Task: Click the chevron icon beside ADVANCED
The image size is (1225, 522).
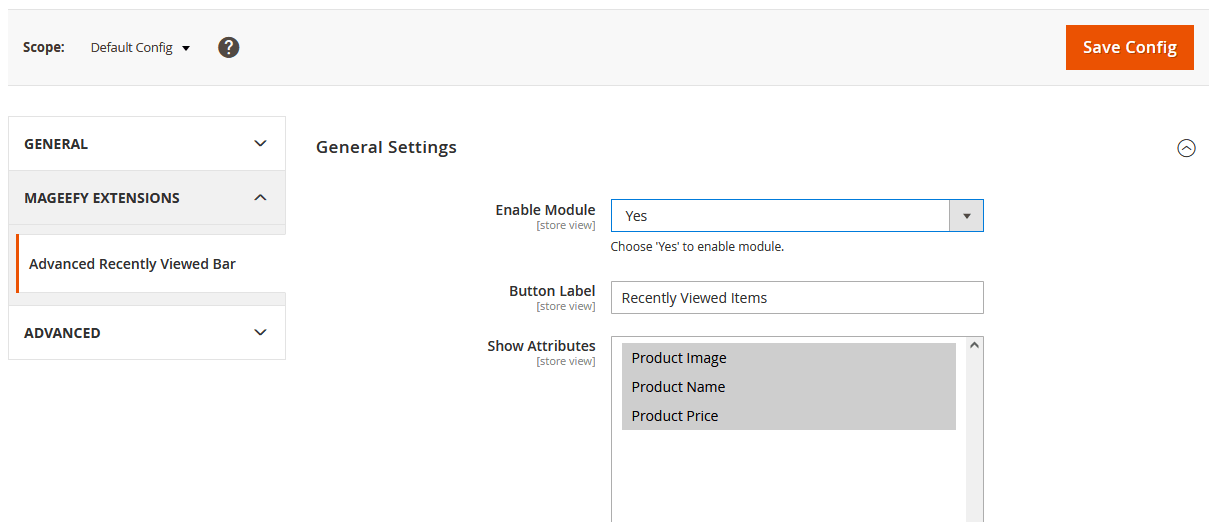Action: tap(261, 333)
